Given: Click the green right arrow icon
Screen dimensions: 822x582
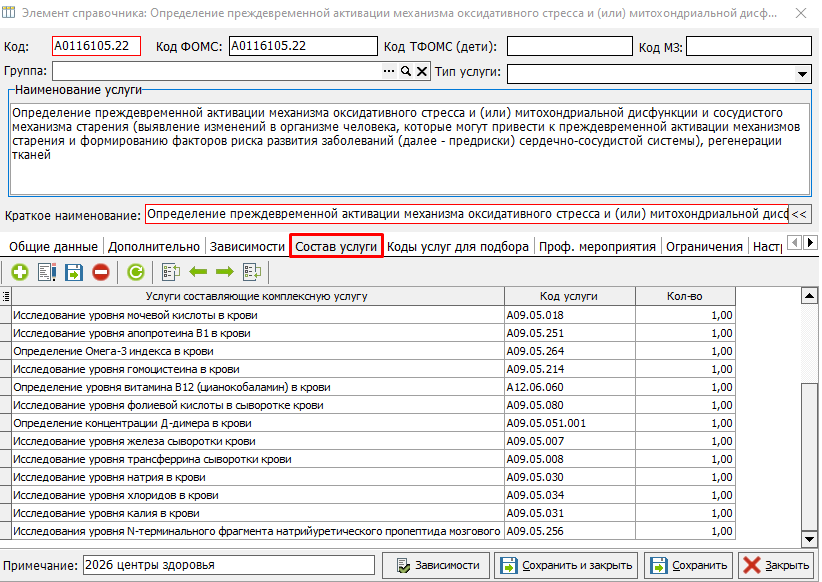Looking at the screenshot, I should click(224, 272).
